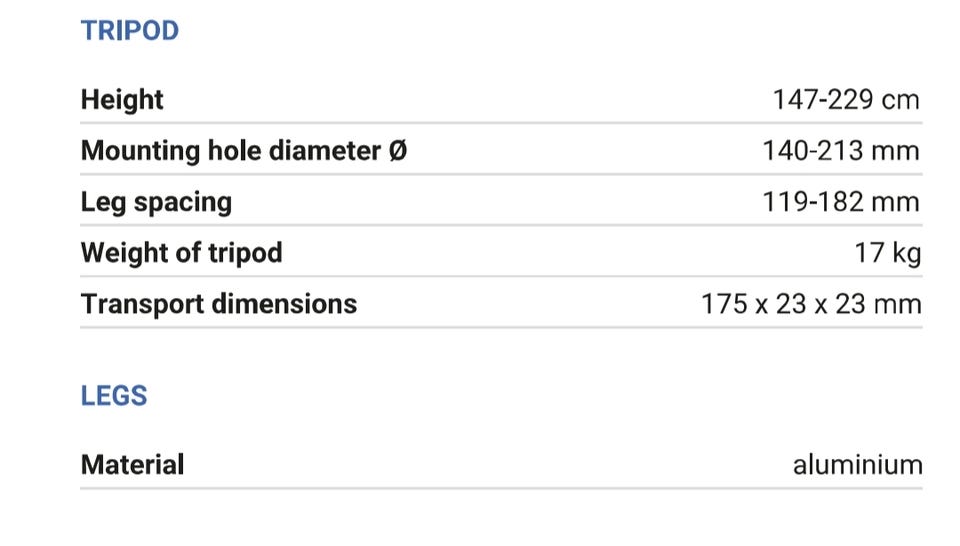
Task: Click the divider line below Weight of tripod
Action: [500, 277]
